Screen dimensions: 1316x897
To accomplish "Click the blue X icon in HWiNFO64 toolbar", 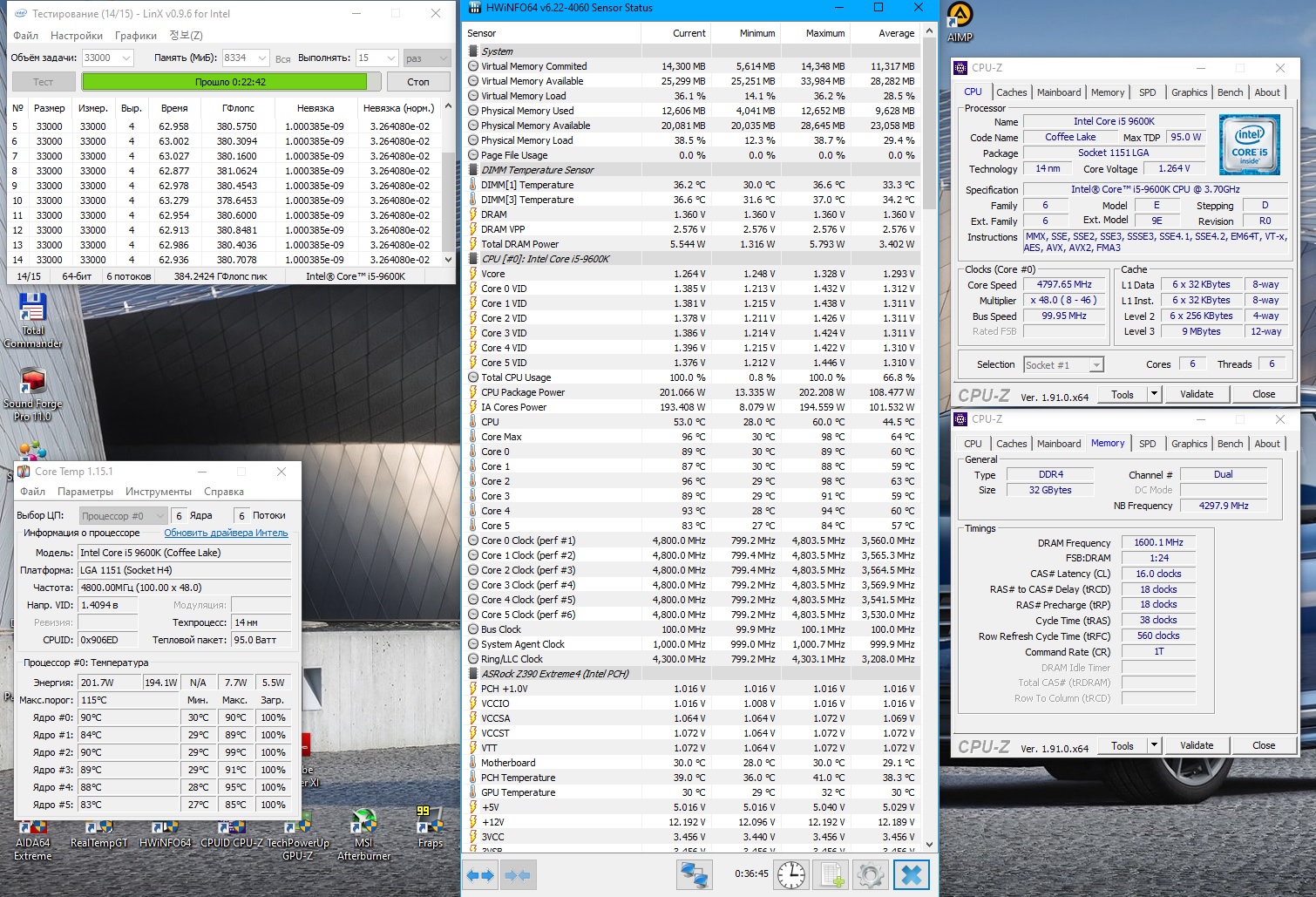I will [912, 874].
